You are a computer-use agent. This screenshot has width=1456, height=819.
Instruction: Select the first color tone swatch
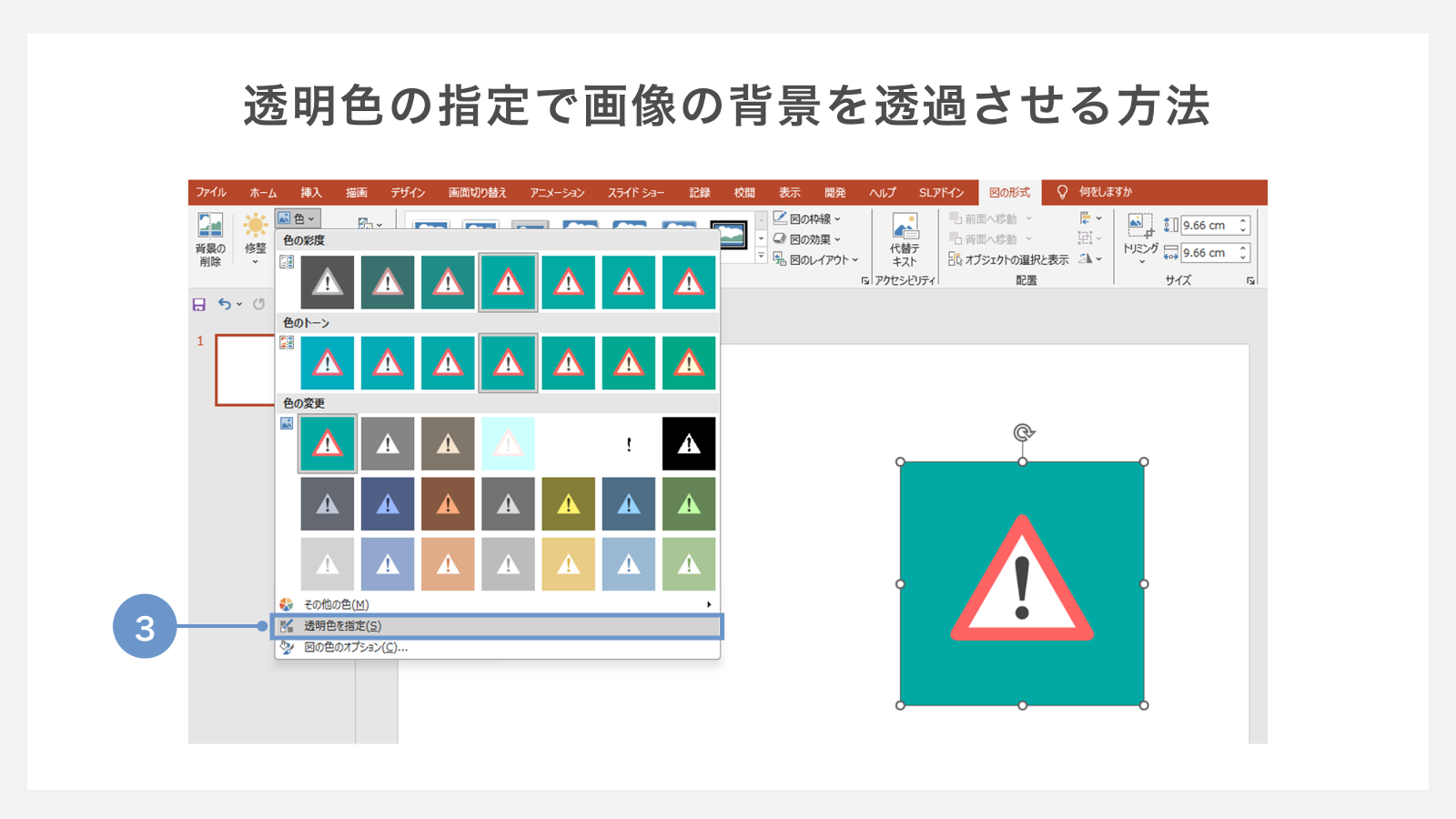(327, 363)
